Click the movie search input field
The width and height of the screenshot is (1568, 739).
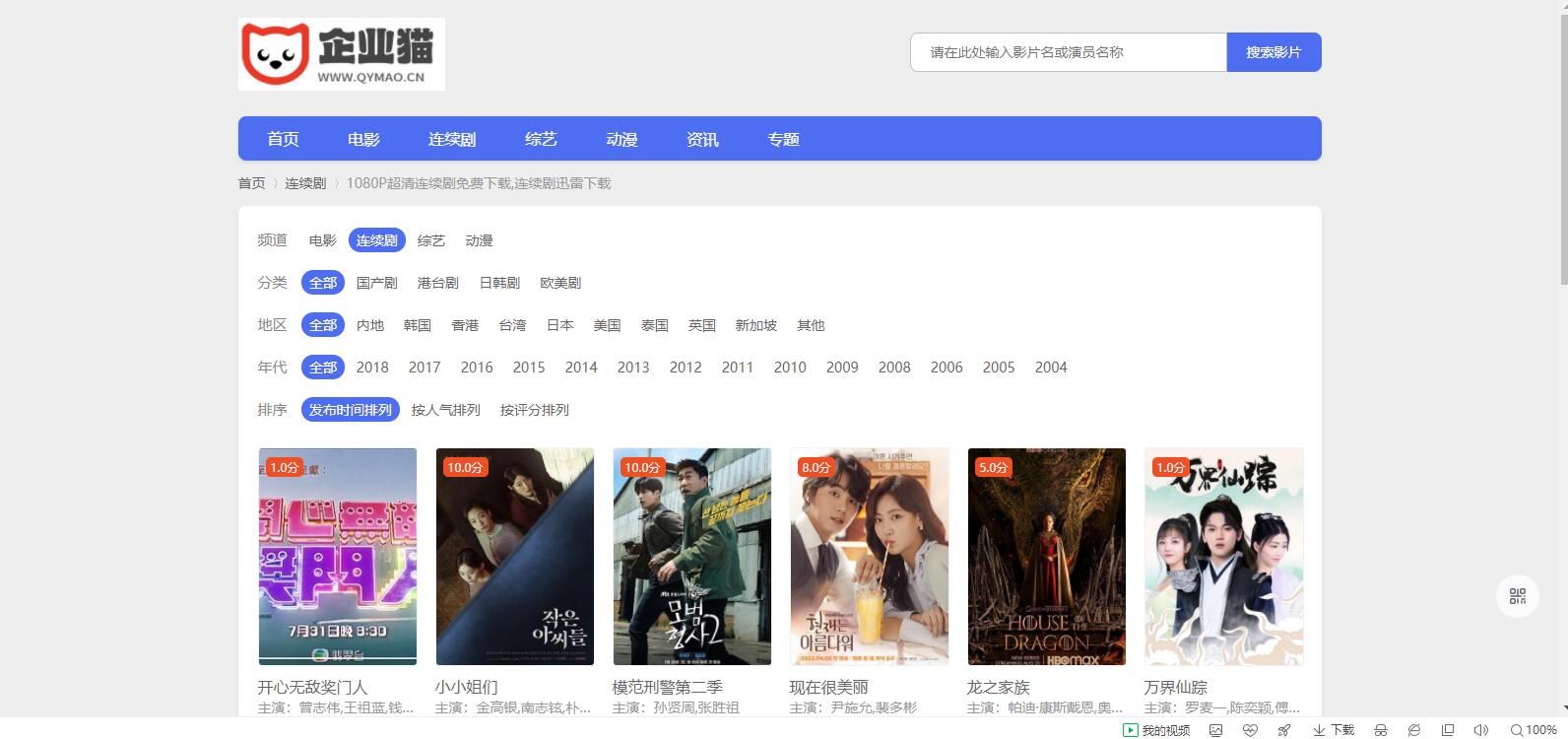click(x=1068, y=52)
